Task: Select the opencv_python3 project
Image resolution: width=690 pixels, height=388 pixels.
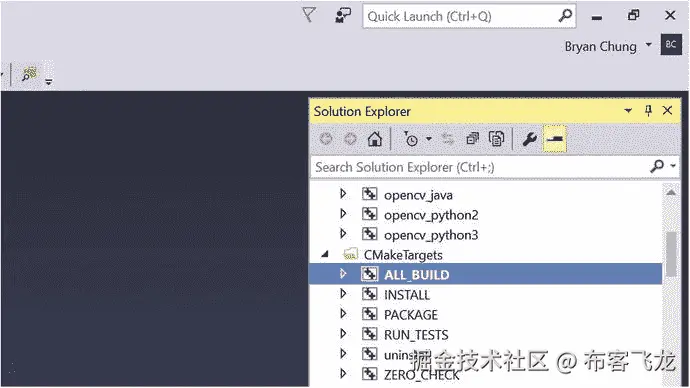Action: point(431,235)
